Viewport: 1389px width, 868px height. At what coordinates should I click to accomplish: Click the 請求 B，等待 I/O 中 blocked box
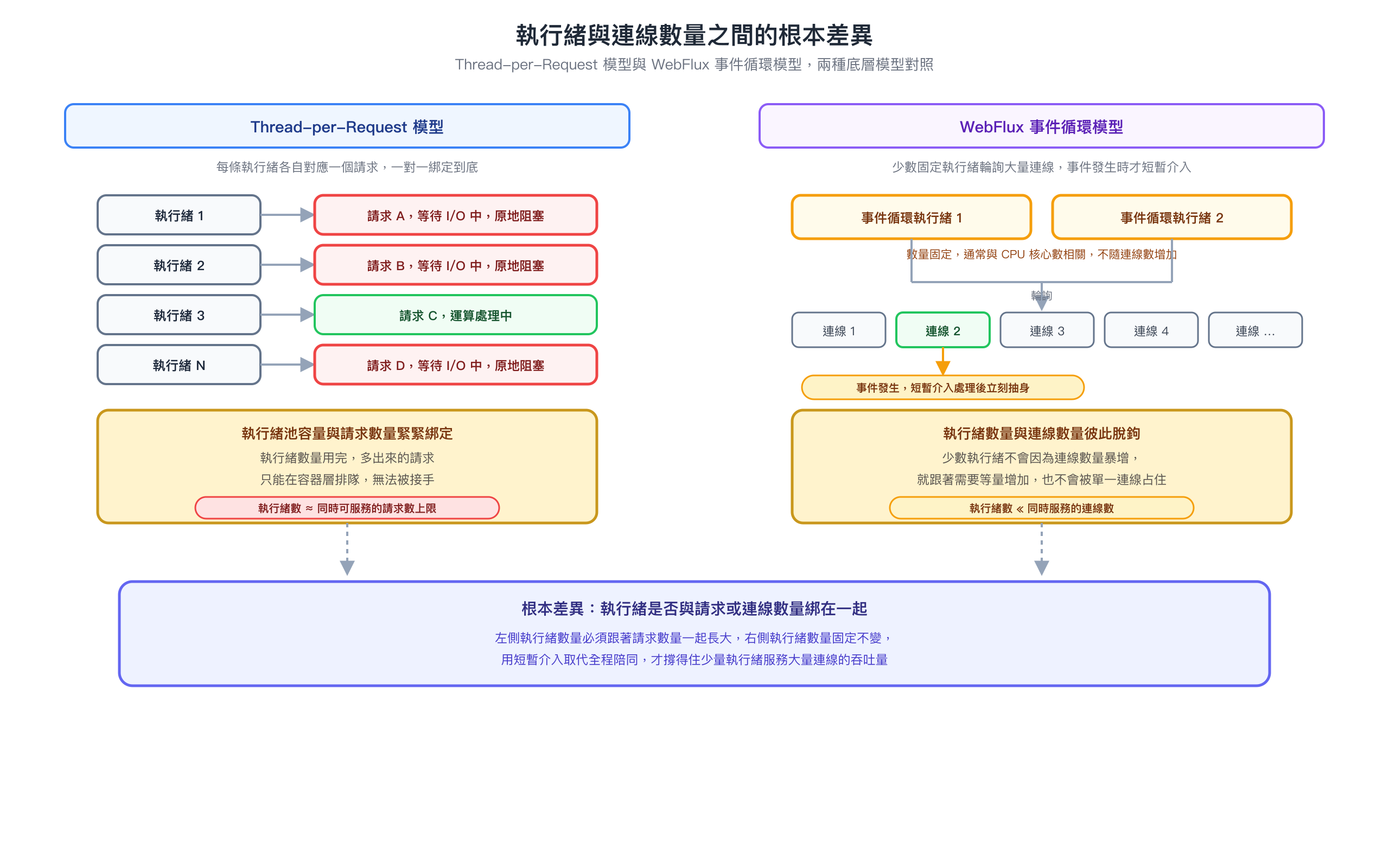[x=456, y=265]
